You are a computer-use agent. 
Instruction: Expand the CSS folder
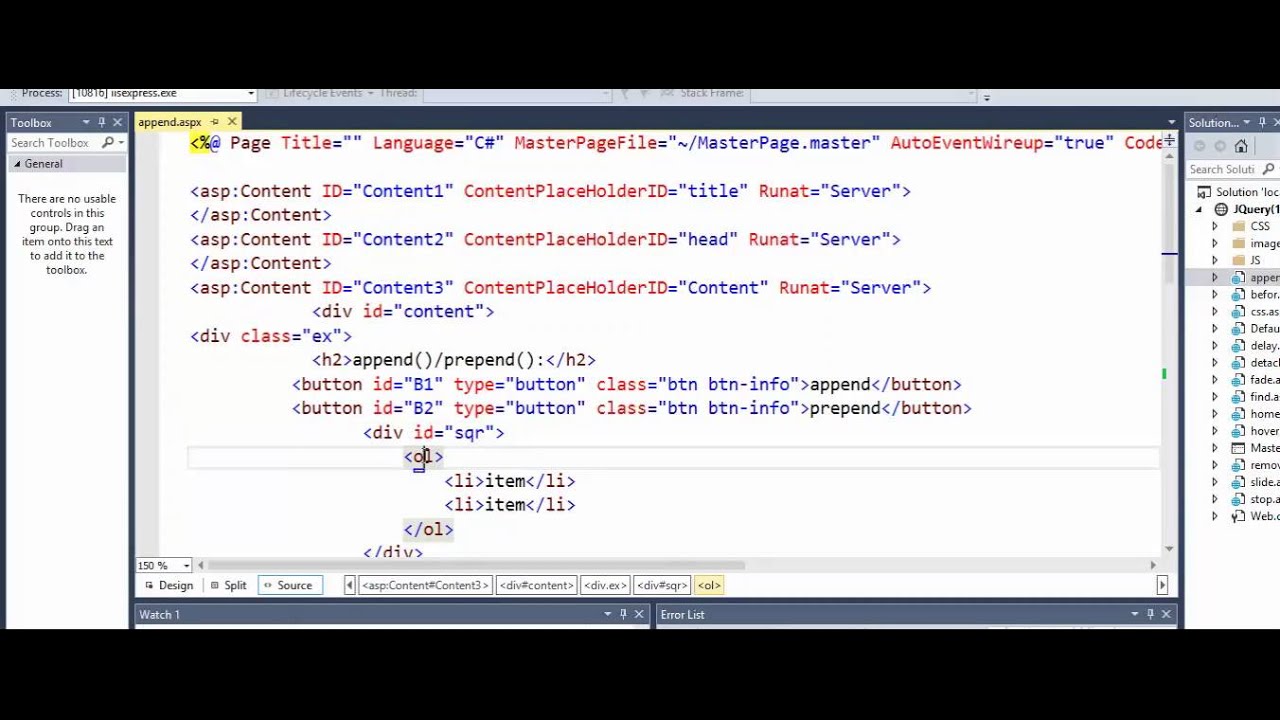pos(1215,226)
